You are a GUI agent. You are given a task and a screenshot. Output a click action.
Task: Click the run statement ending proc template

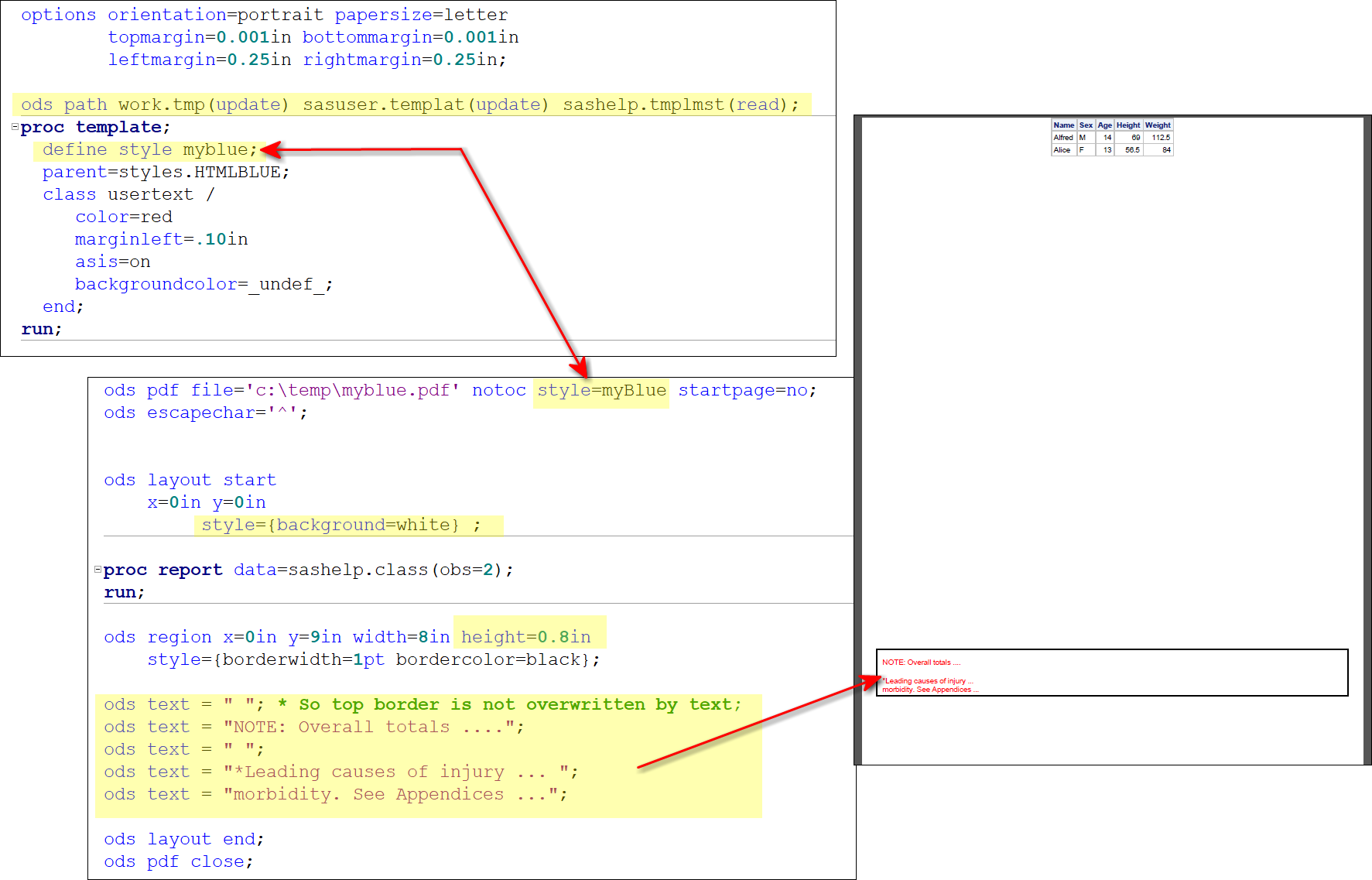pyautogui.click(x=40, y=328)
